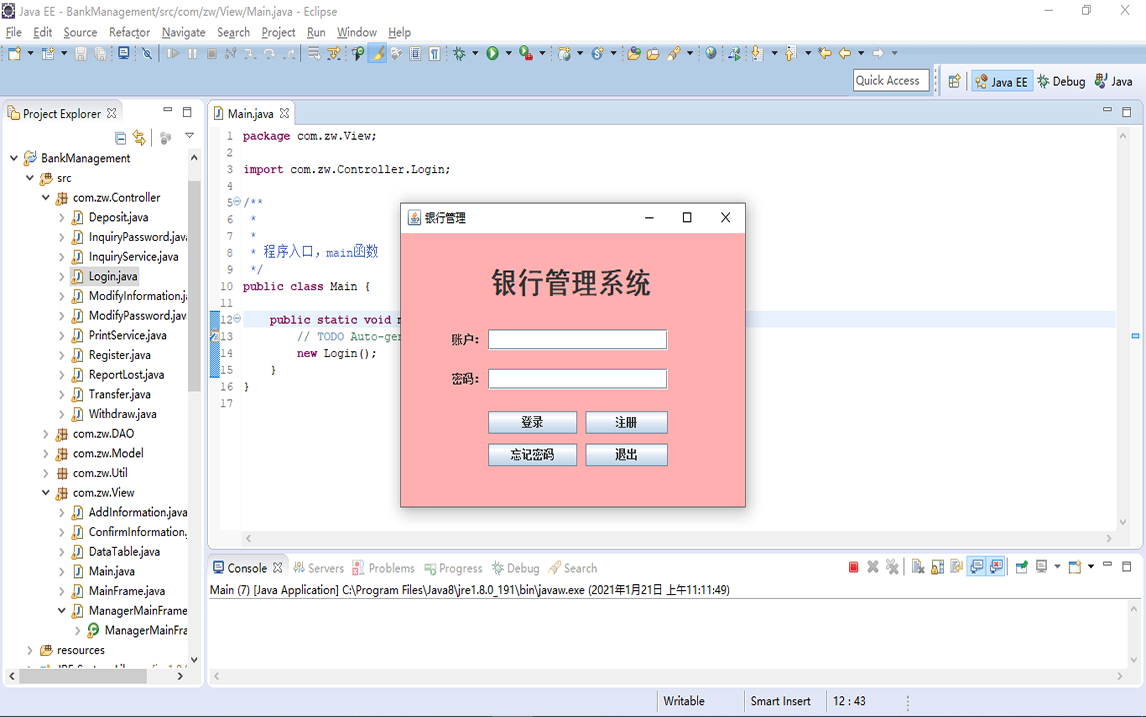
Task: Open the Debug launch dropdown arrow
Action: click(x=475, y=53)
